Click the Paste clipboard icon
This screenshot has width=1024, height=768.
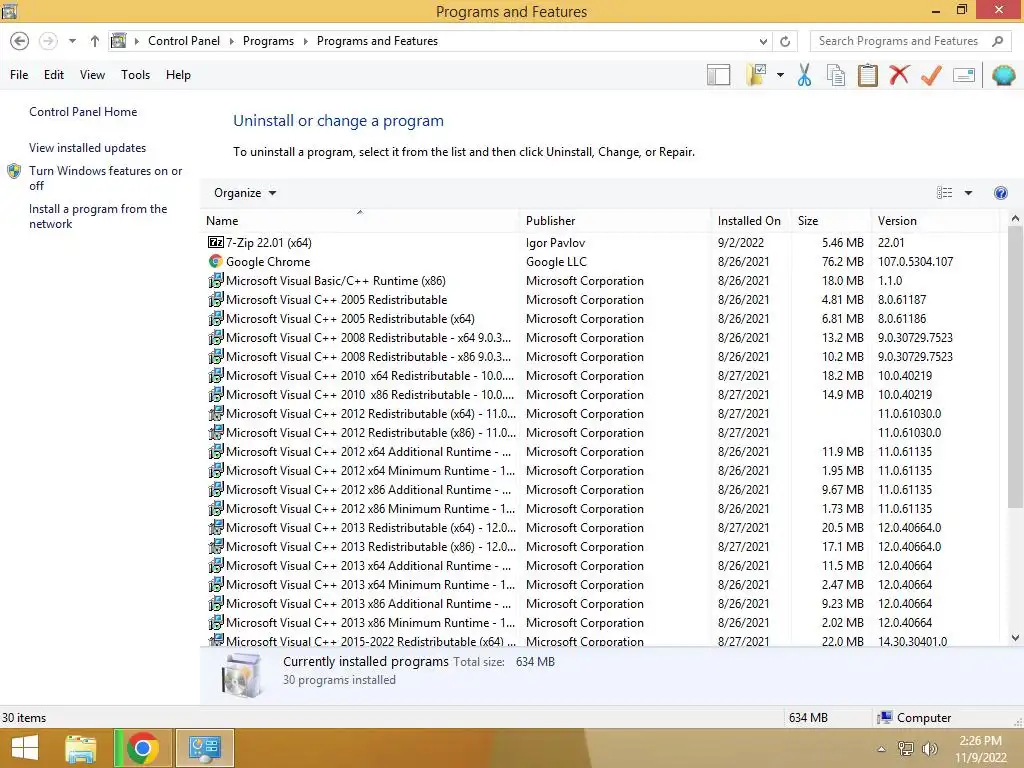868,75
